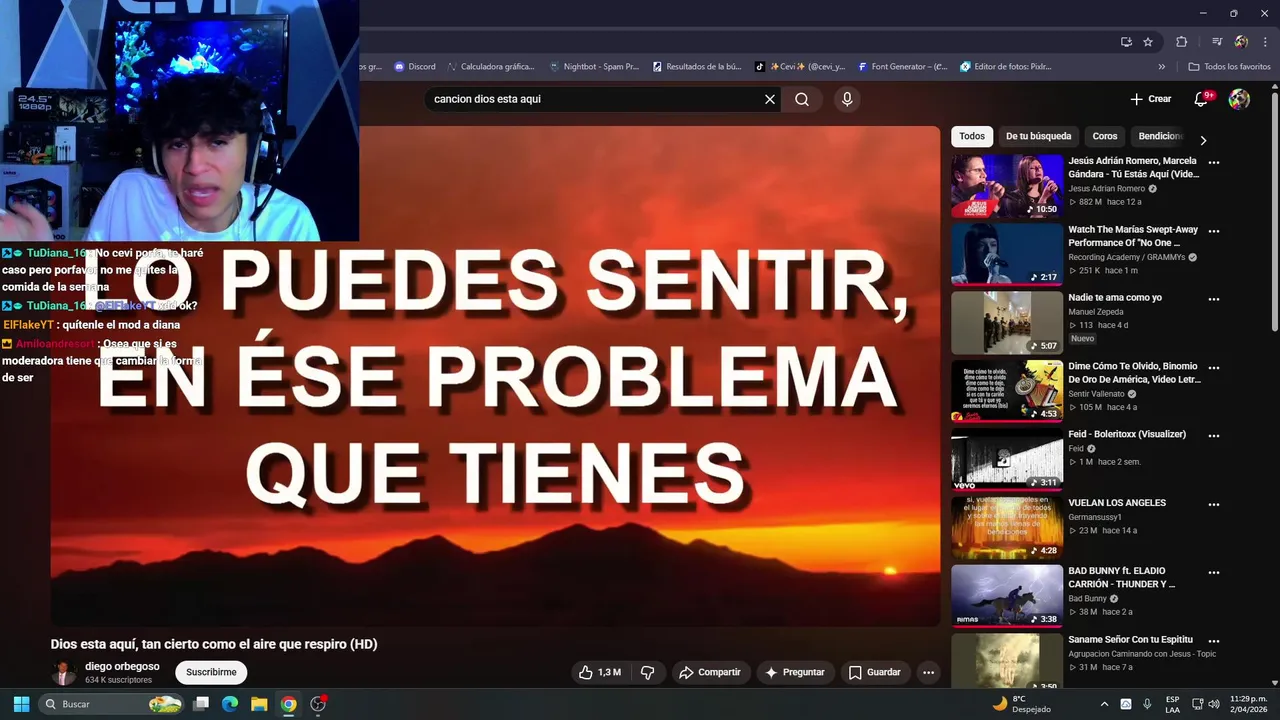
Task: Click the YouTube page vertical scrollbar
Action: point(1275,210)
